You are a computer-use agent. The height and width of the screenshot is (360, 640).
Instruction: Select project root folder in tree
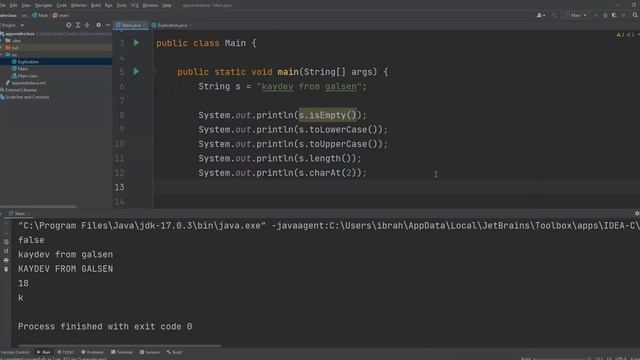[x=20, y=34]
